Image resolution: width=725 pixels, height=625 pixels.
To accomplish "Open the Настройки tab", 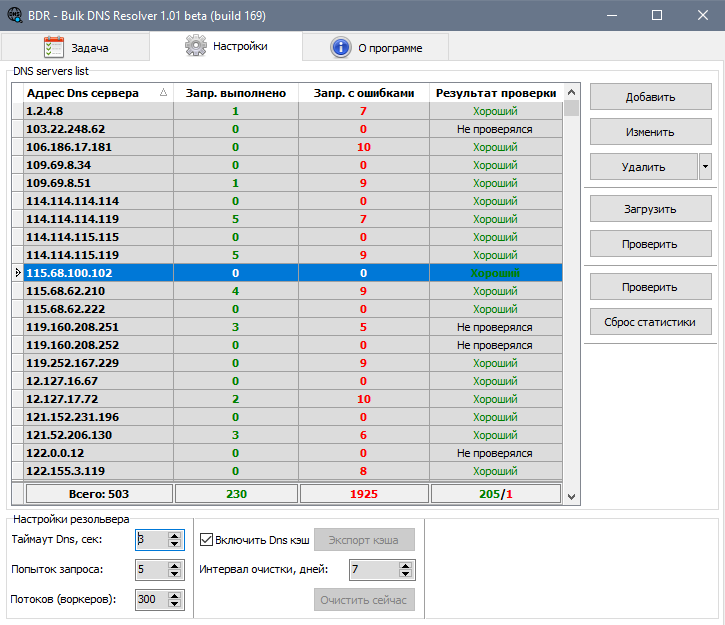I will point(226,46).
